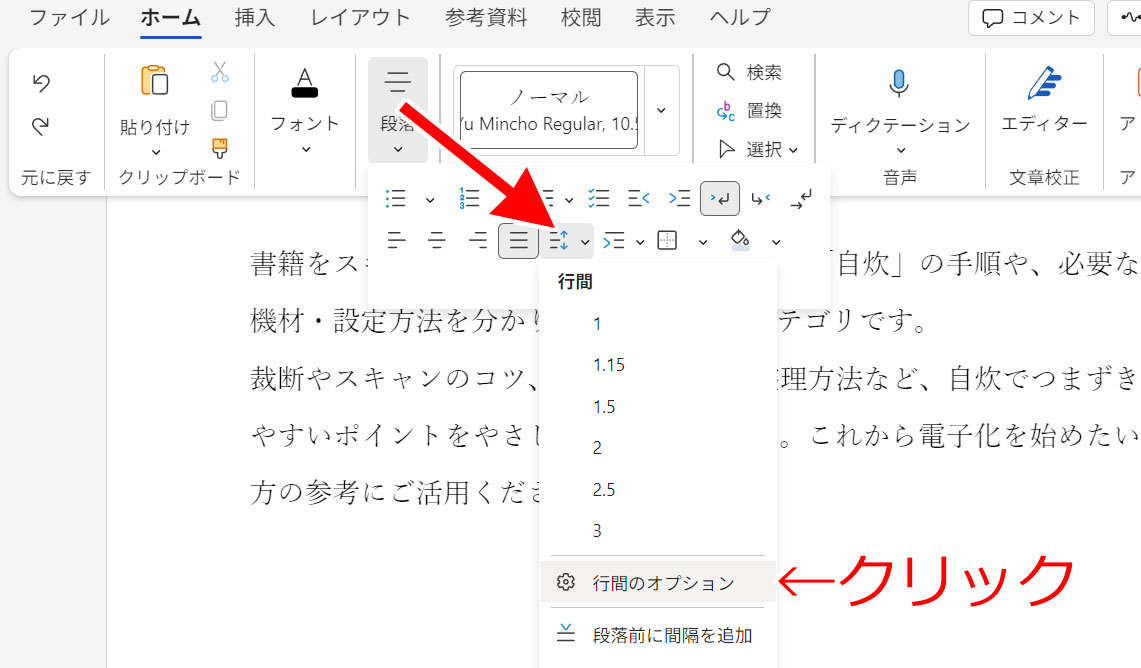Viewport: 1141px width, 668px height.
Task: Switch to the 表示 tab
Action: (x=655, y=17)
